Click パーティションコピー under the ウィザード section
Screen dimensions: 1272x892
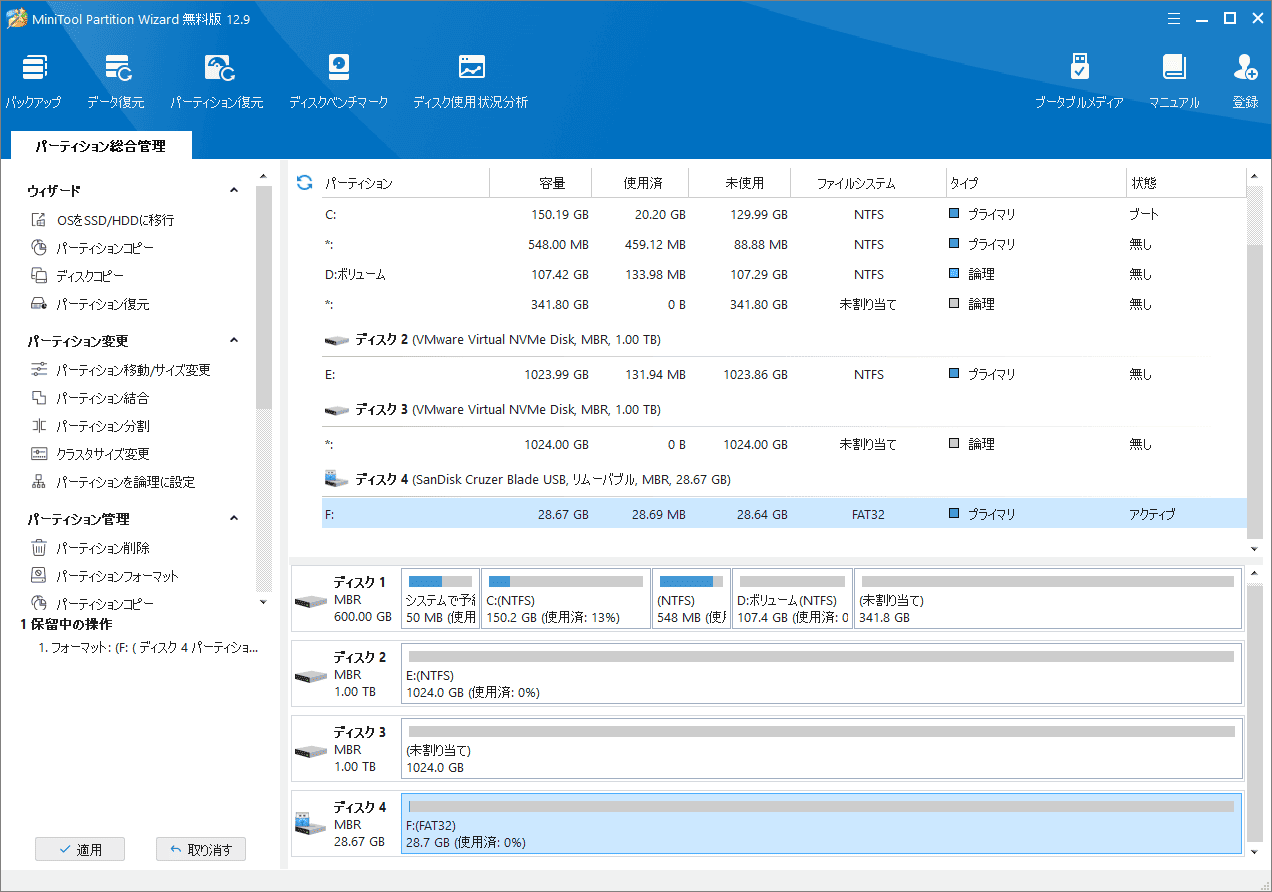click(92, 248)
